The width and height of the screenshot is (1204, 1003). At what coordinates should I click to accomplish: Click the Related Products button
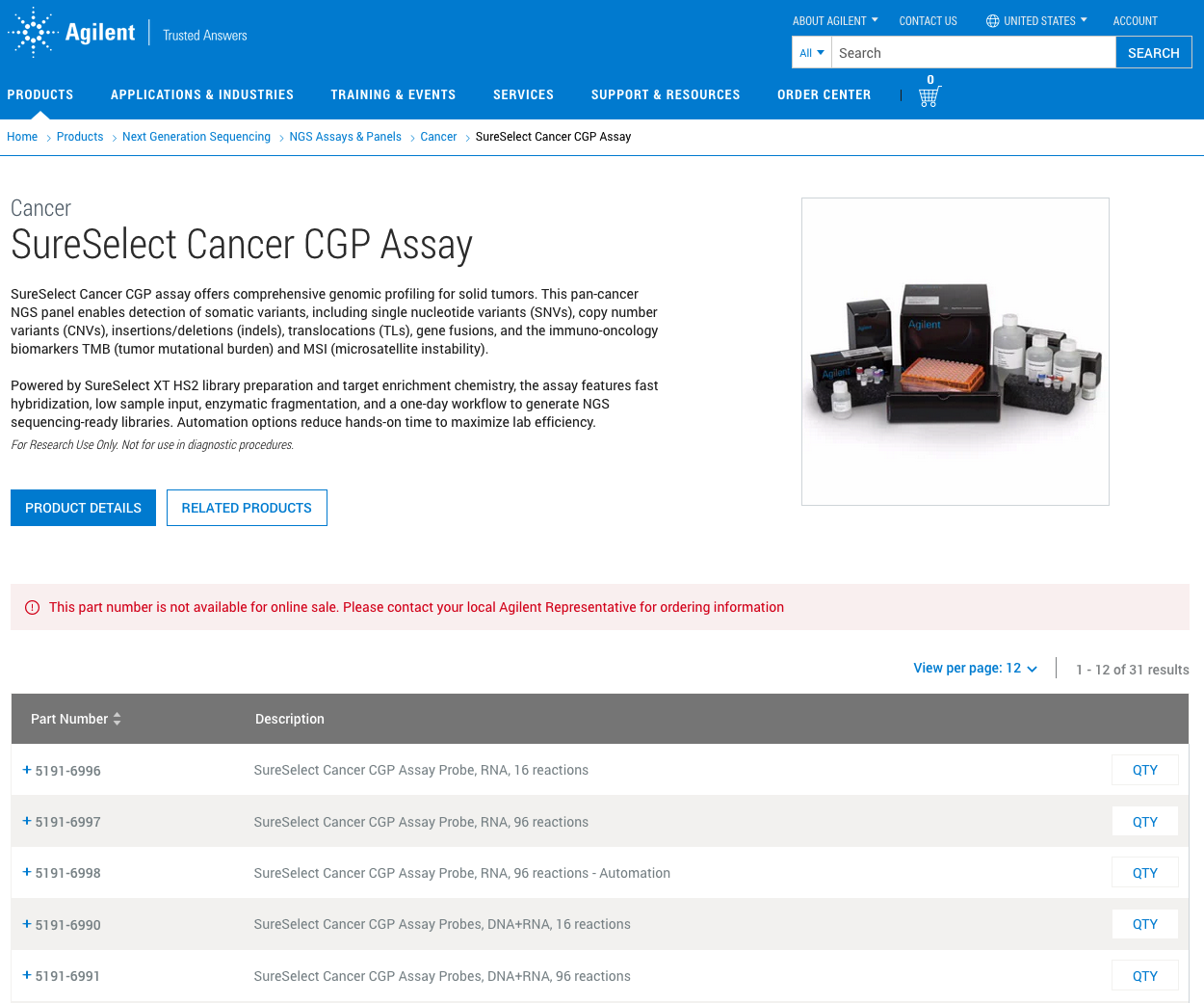(x=247, y=508)
